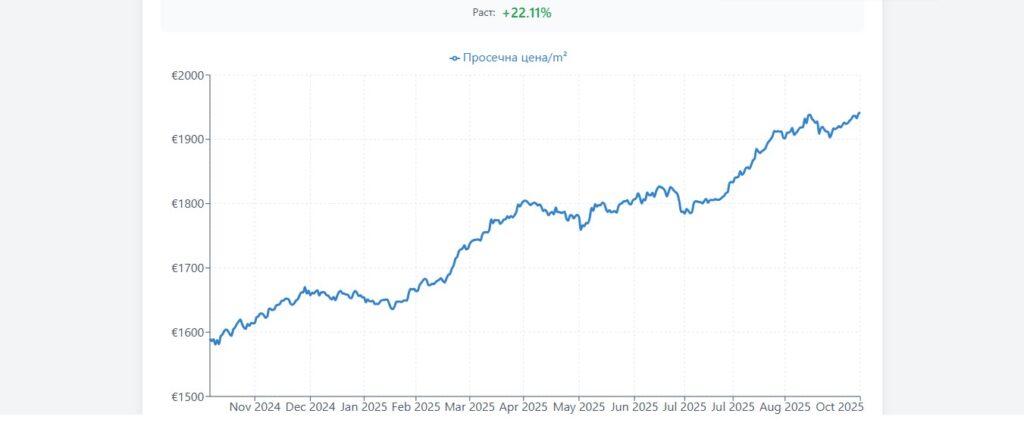Click the +22.11% growth value
This screenshot has height=423, width=1024.
click(527, 13)
